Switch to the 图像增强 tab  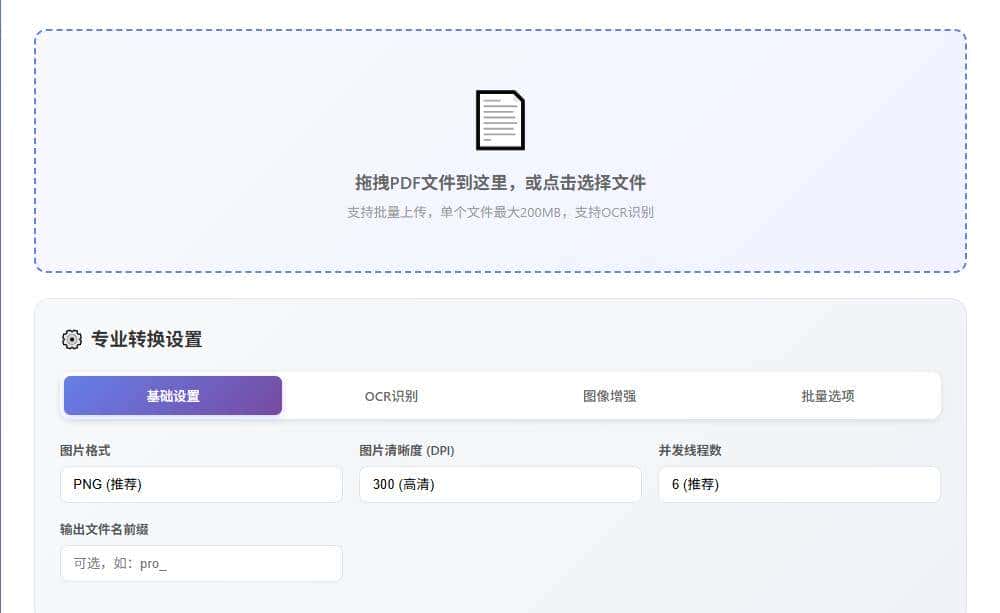pos(608,395)
